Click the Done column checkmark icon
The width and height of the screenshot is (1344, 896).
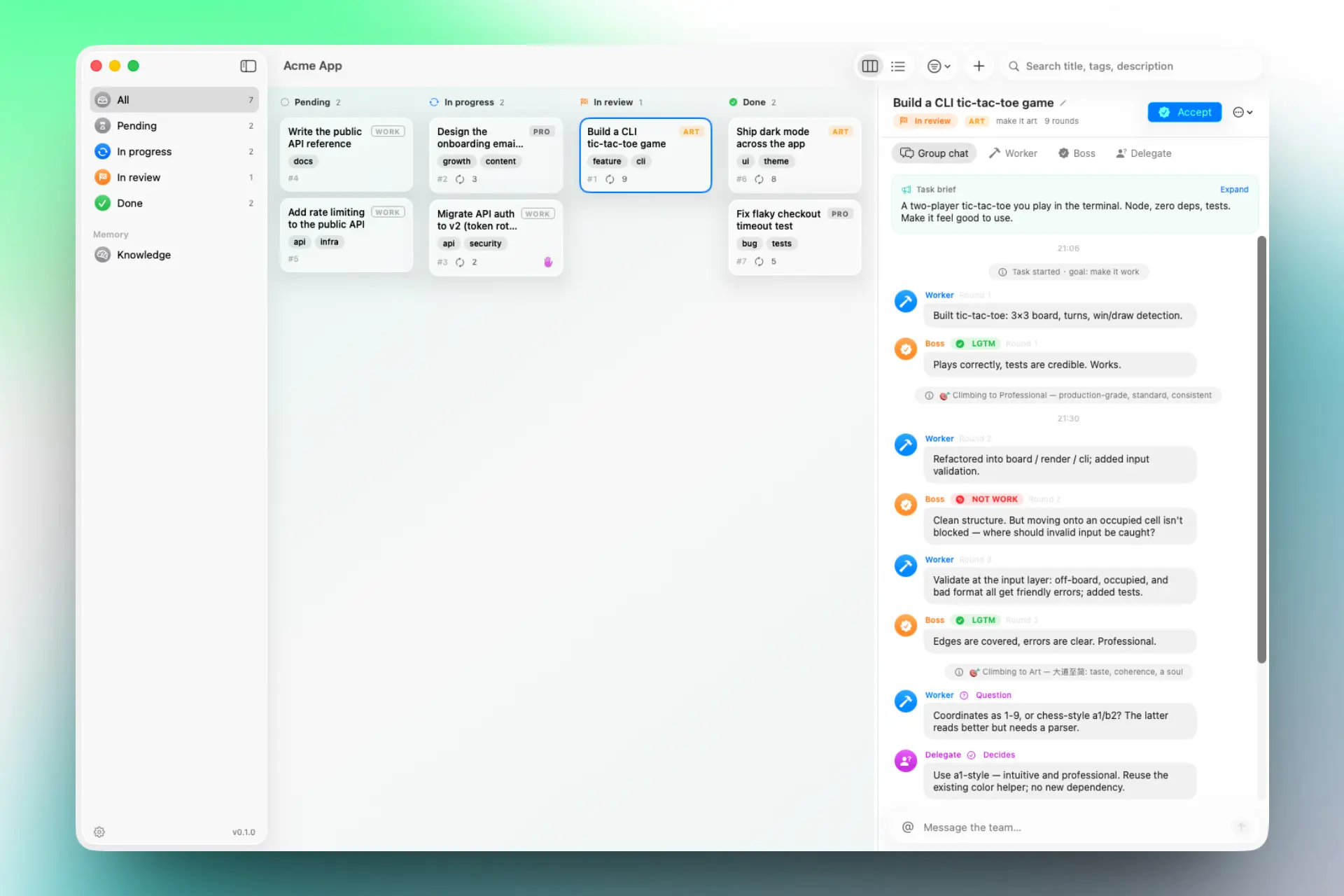pos(733,102)
